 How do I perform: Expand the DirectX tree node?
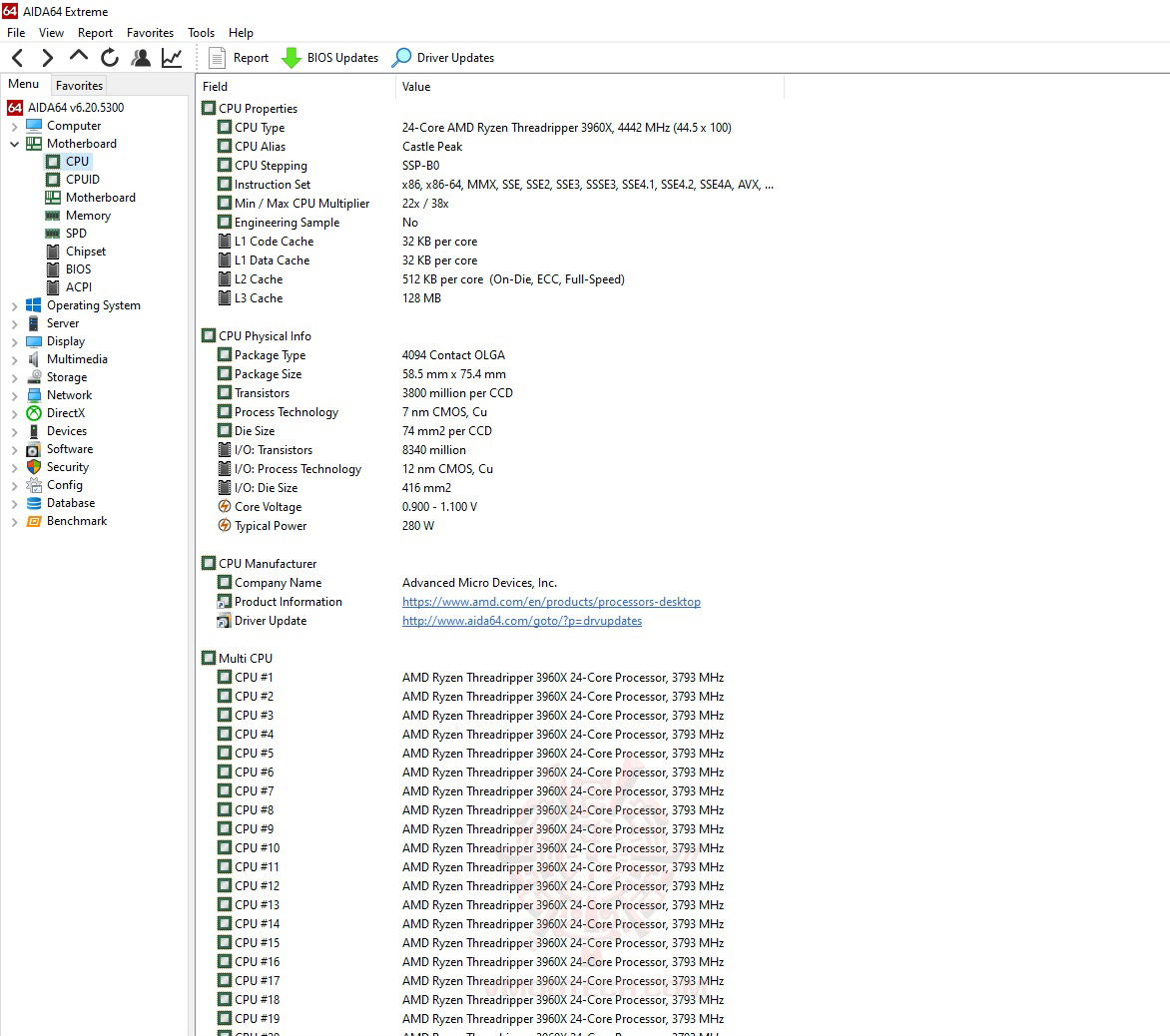pos(14,413)
